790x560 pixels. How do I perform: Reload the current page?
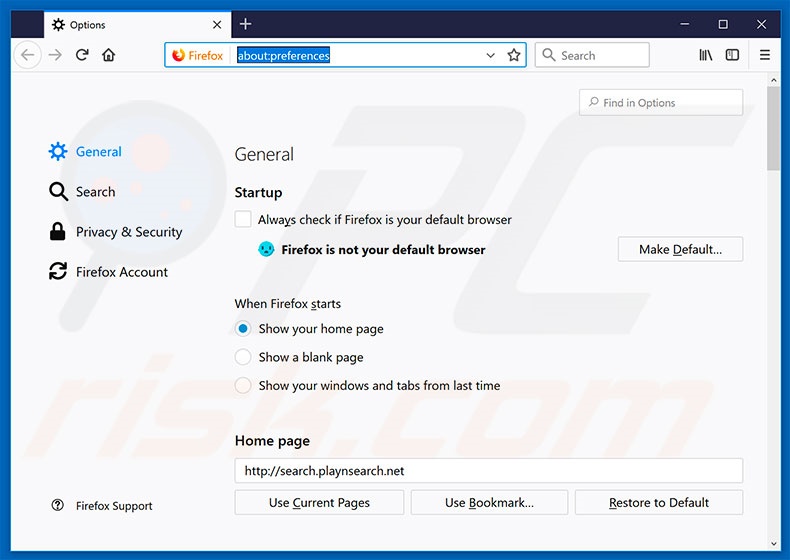[x=82, y=55]
